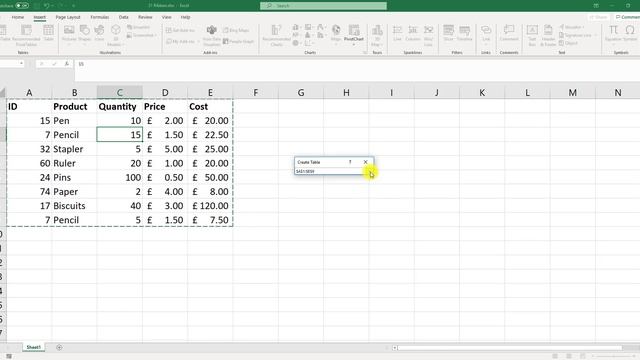Click the Recommended PivotTables icon

(26, 34)
